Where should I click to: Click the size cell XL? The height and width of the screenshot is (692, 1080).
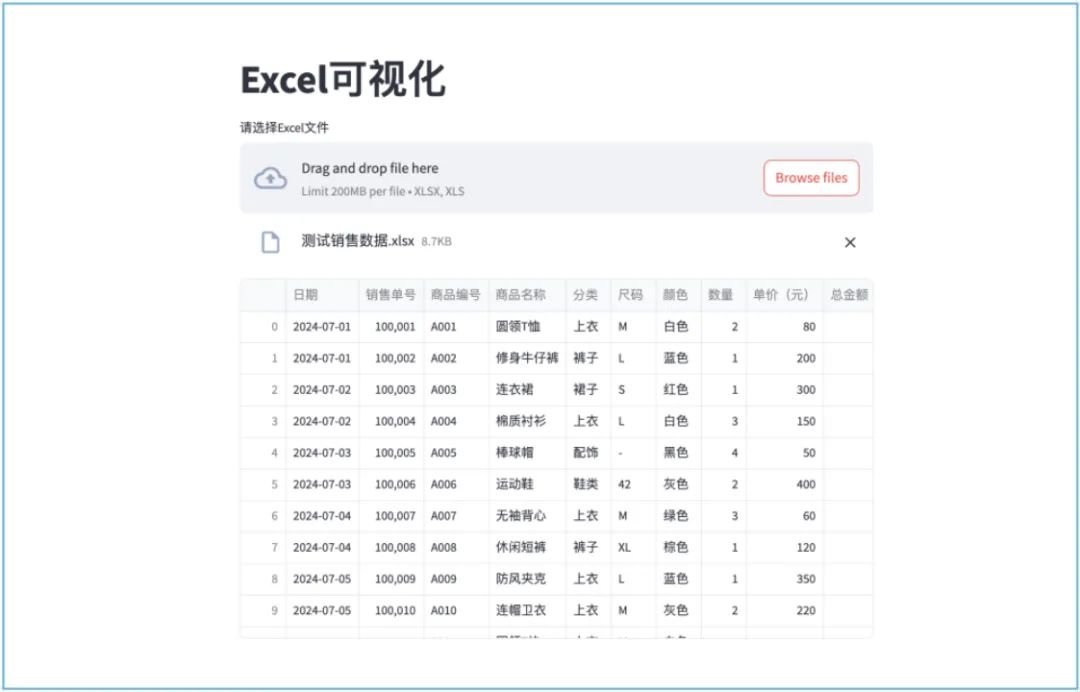(633, 547)
